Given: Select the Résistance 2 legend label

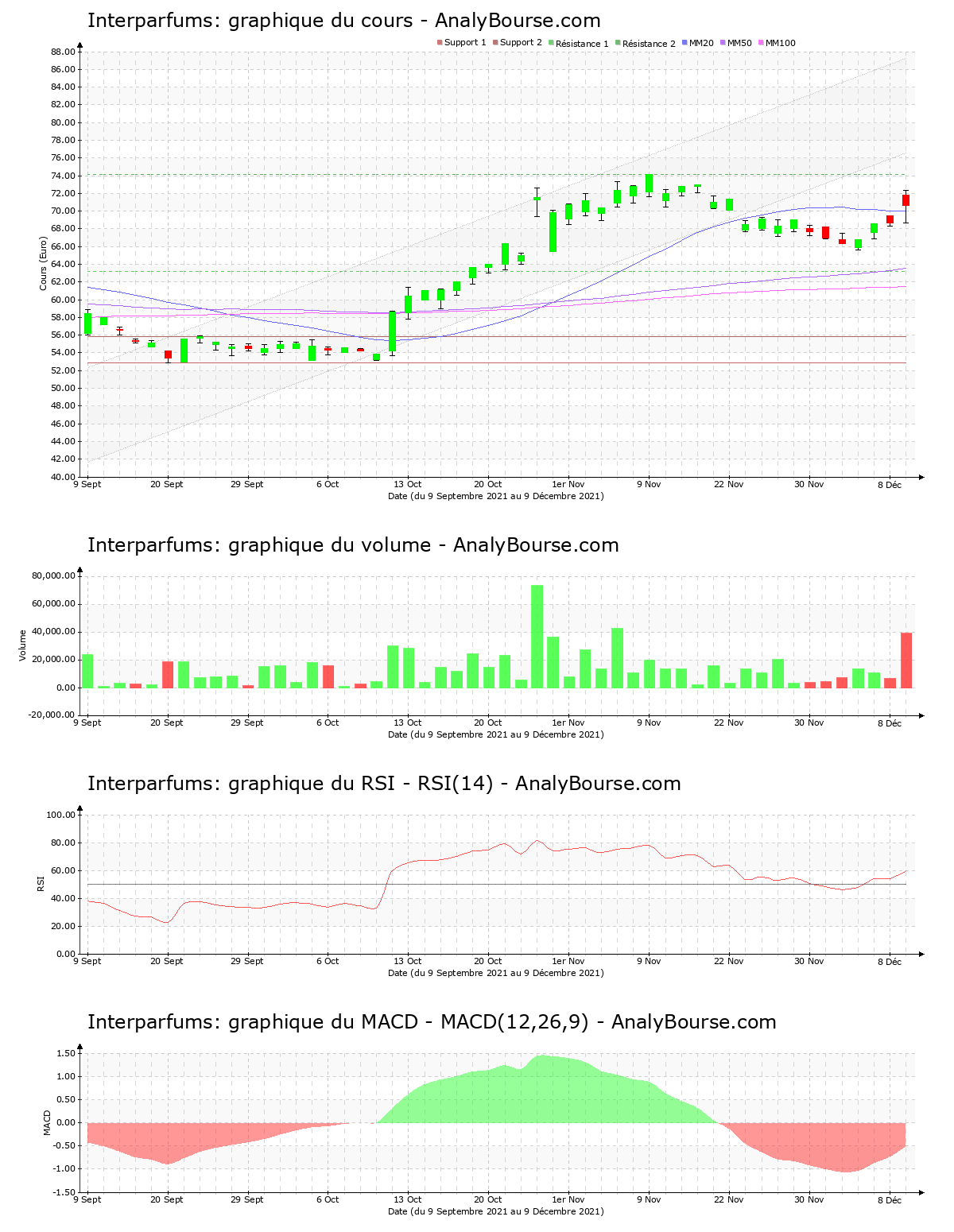Looking at the screenshot, I should pos(649,44).
